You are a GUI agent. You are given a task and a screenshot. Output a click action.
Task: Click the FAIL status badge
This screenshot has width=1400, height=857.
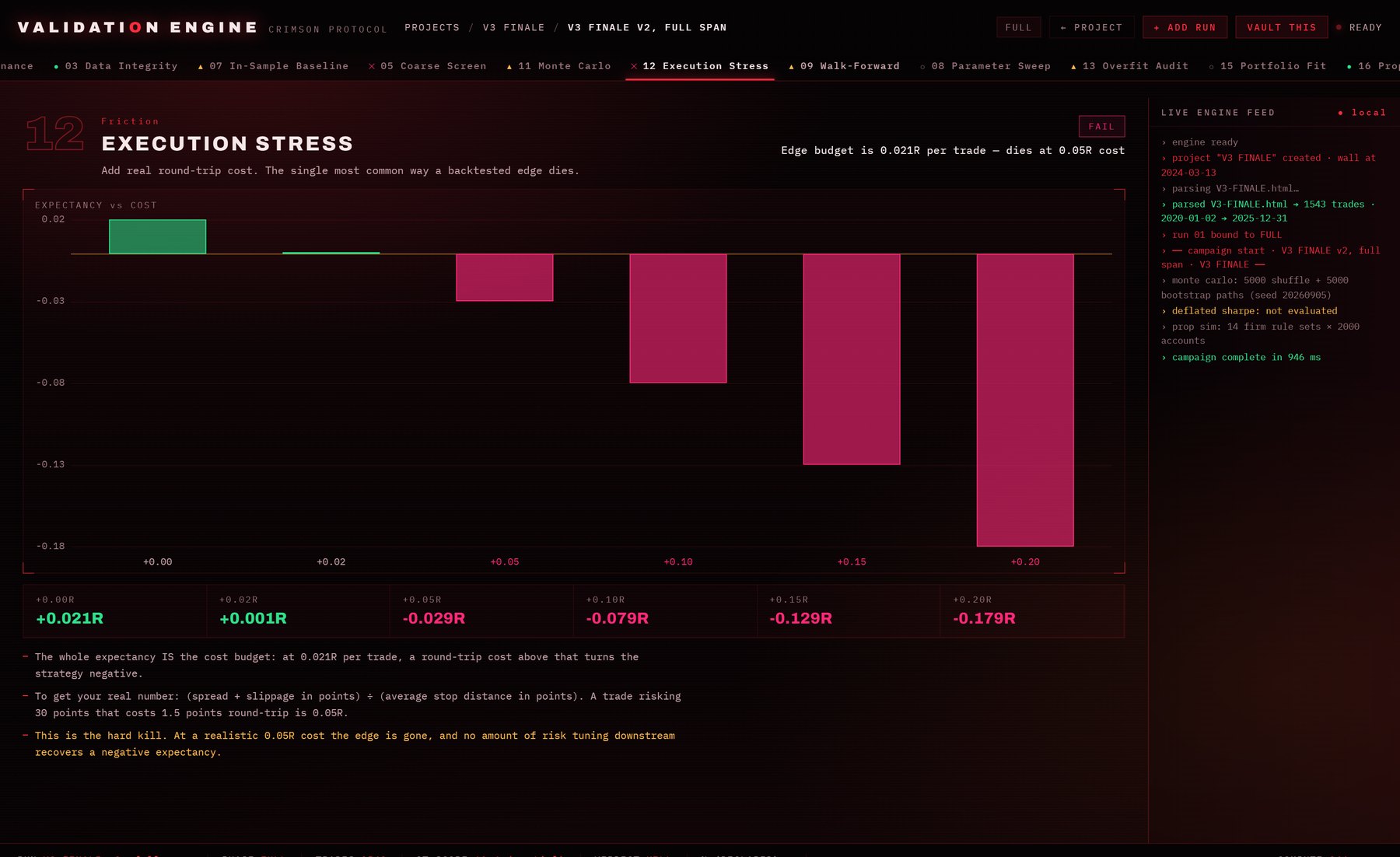1101,126
